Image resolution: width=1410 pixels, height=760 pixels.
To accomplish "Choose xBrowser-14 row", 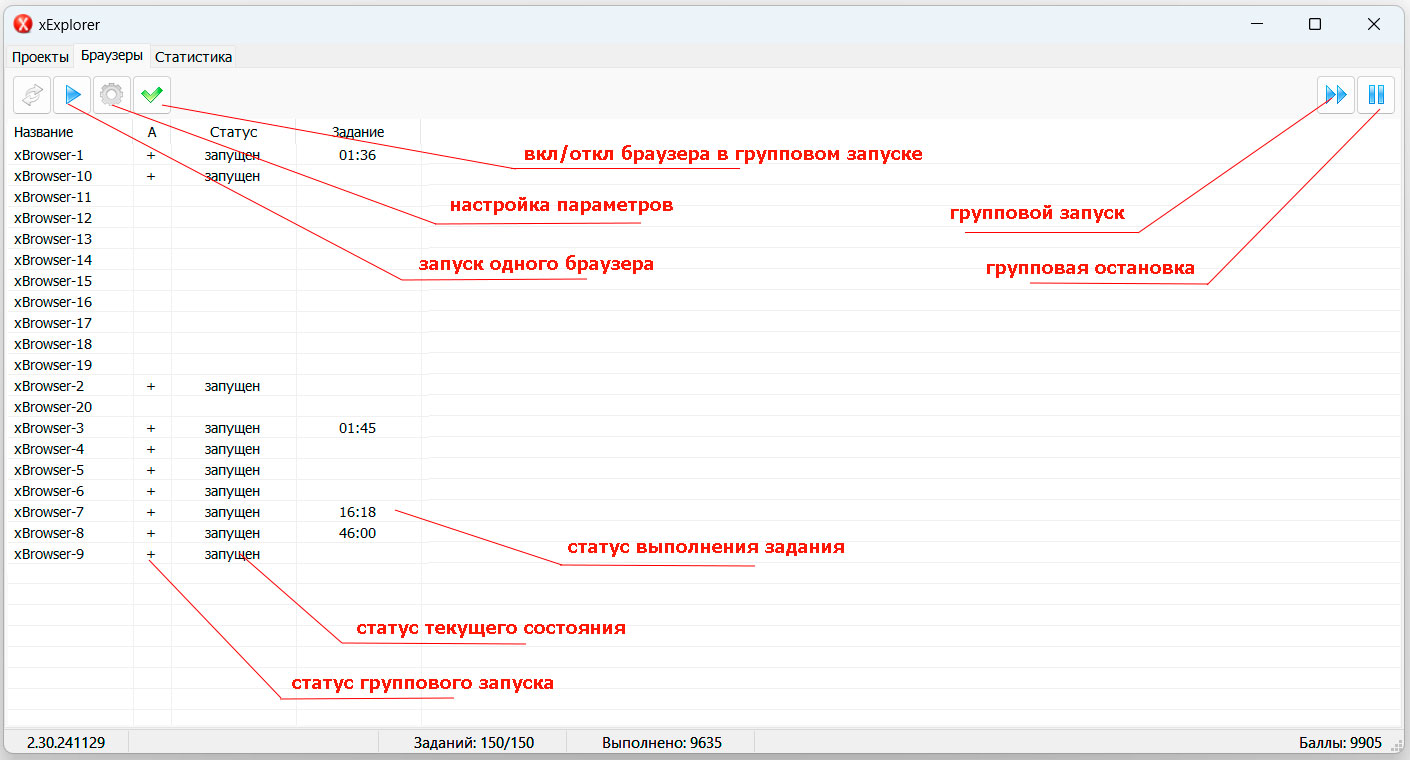I will click(214, 260).
